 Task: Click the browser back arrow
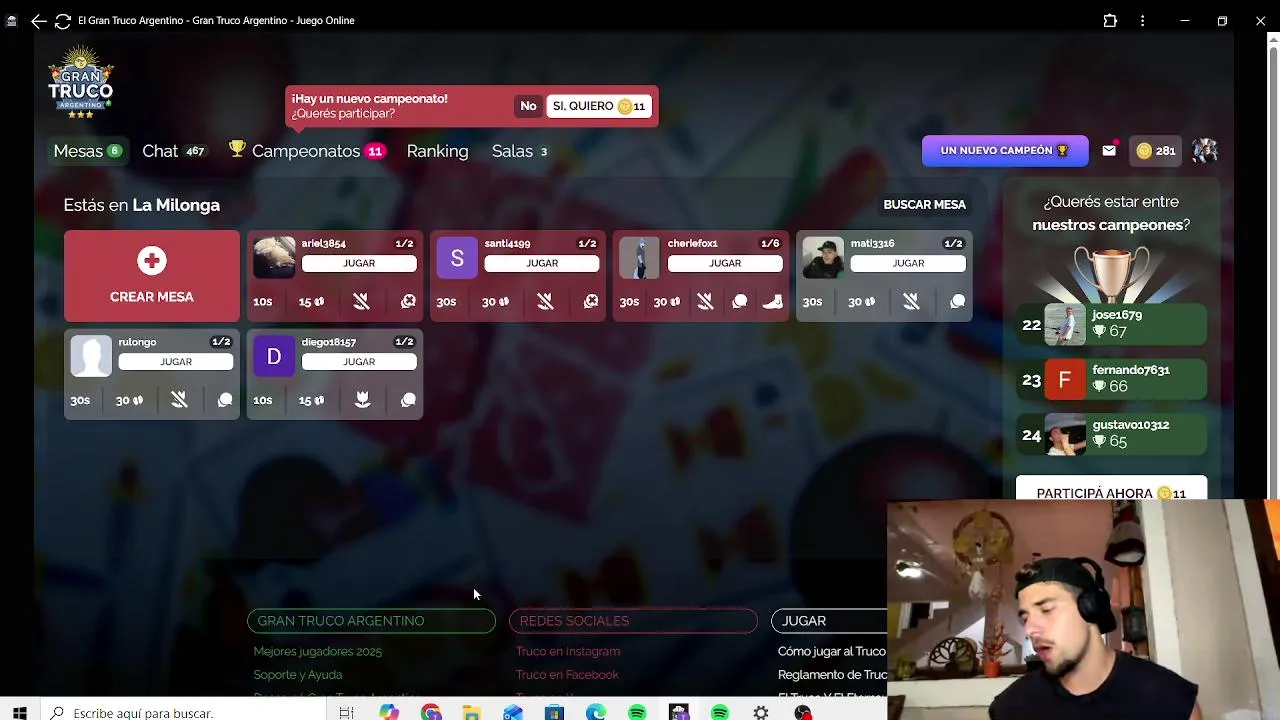(x=38, y=20)
